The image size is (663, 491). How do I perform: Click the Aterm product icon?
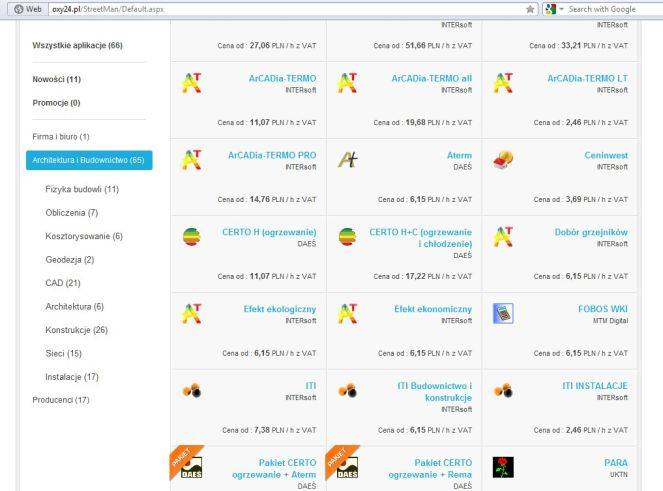347,160
